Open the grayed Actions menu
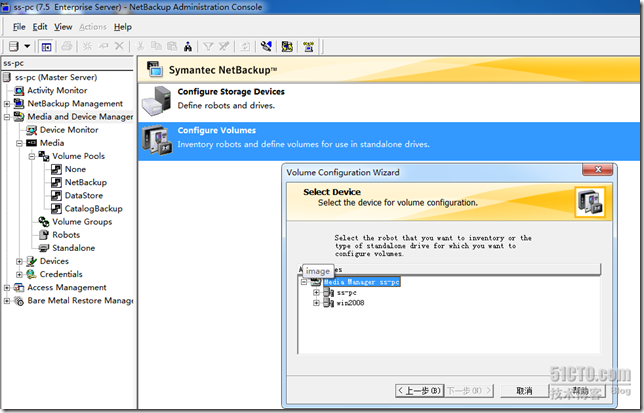 (x=93, y=27)
